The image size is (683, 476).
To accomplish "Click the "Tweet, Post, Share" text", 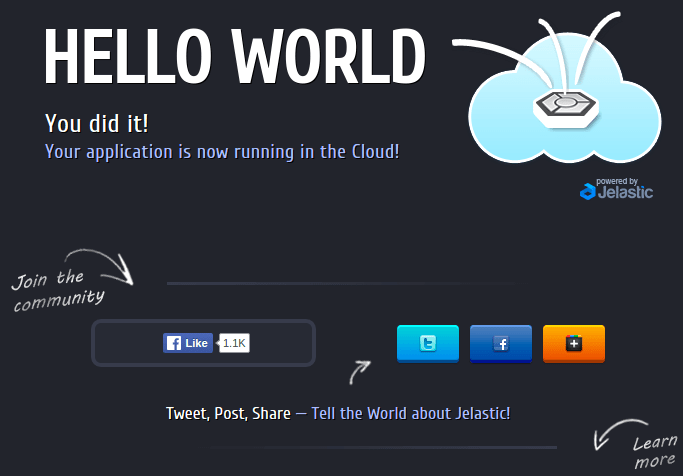I will (x=228, y=413).
